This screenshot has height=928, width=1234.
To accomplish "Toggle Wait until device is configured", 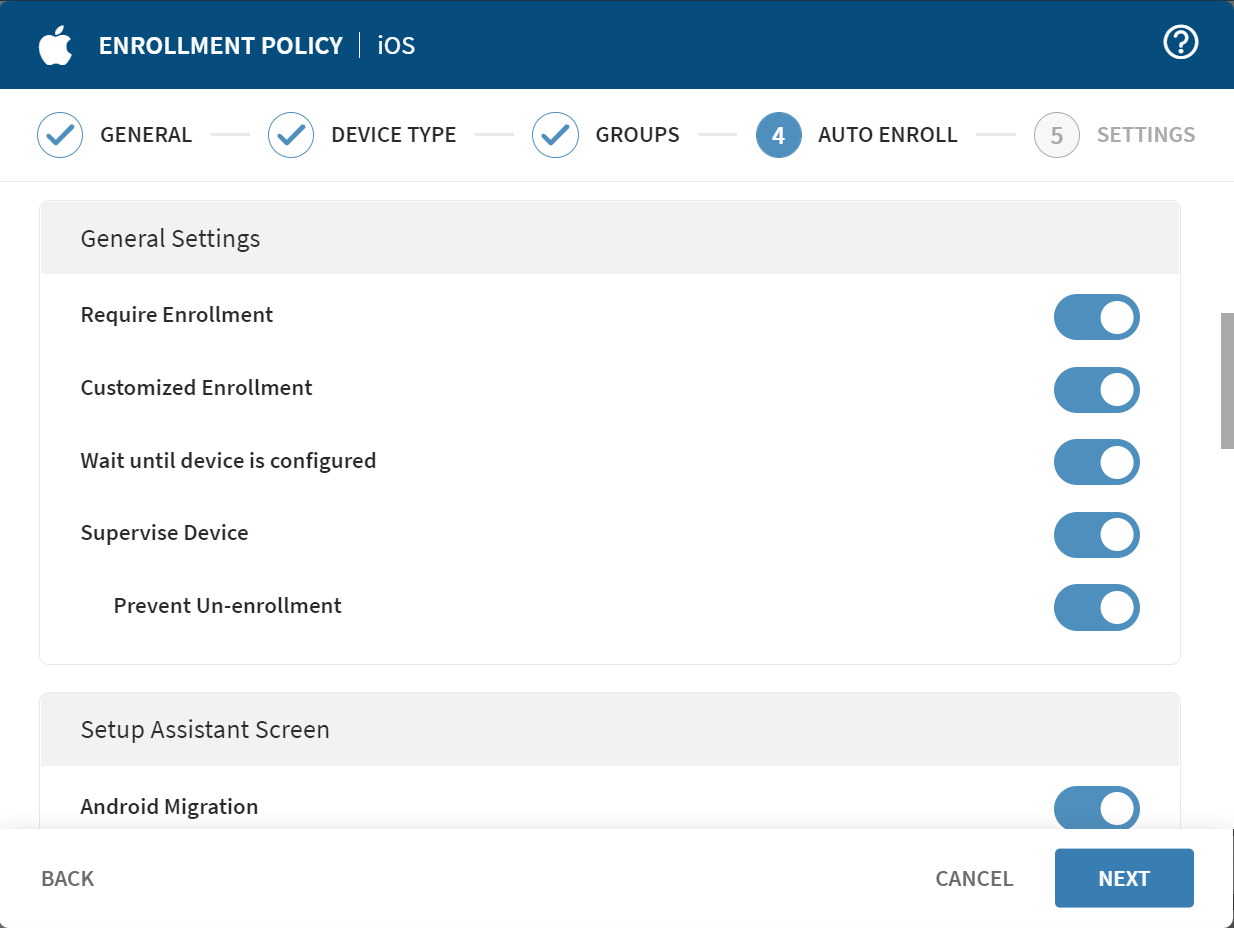I will click(1096, 462).
